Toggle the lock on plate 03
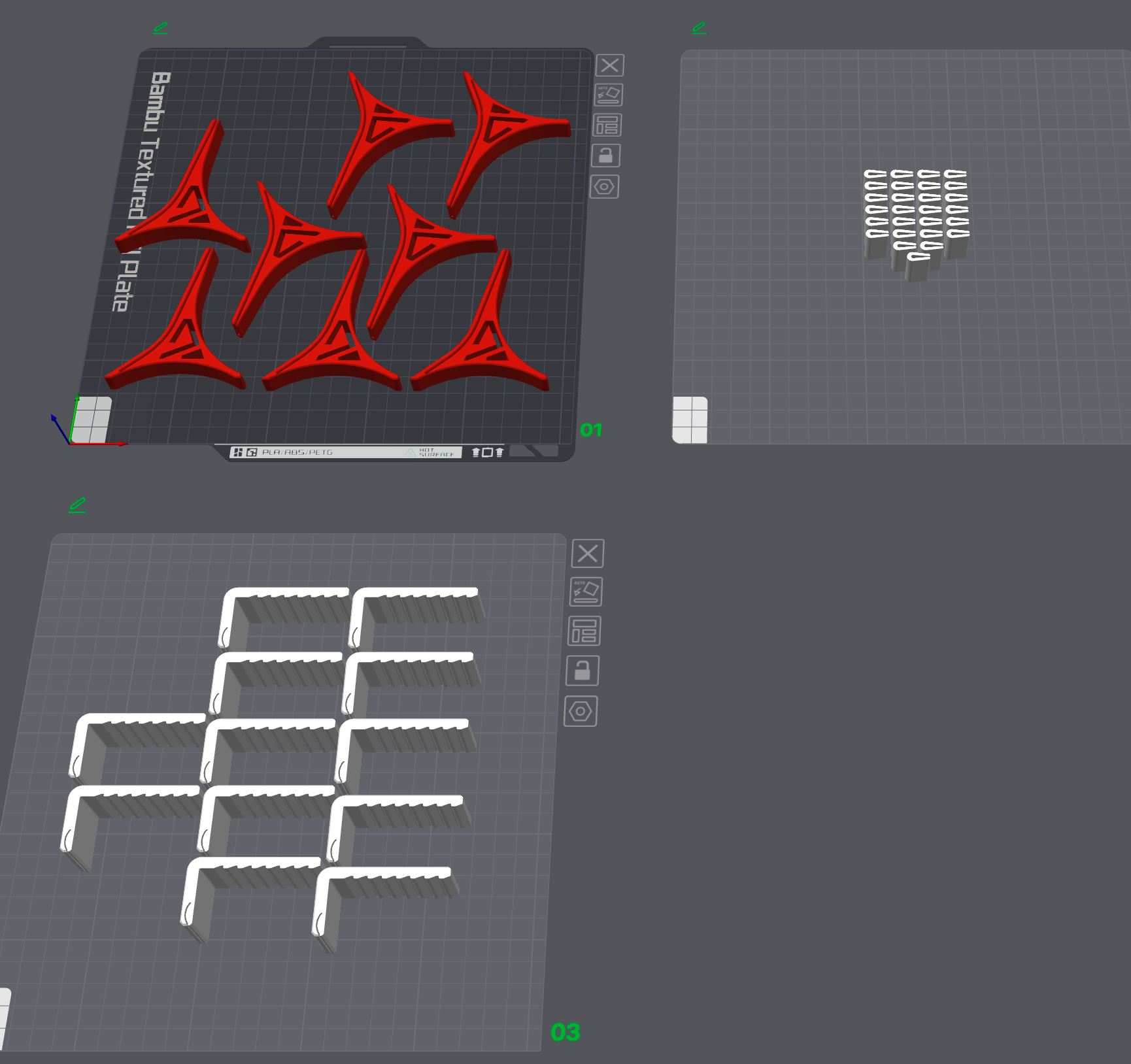1131x1064 pixels. pos(582,671)
